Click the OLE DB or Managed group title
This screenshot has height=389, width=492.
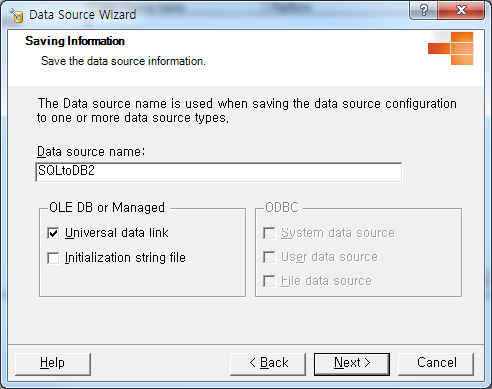[107, 207]
